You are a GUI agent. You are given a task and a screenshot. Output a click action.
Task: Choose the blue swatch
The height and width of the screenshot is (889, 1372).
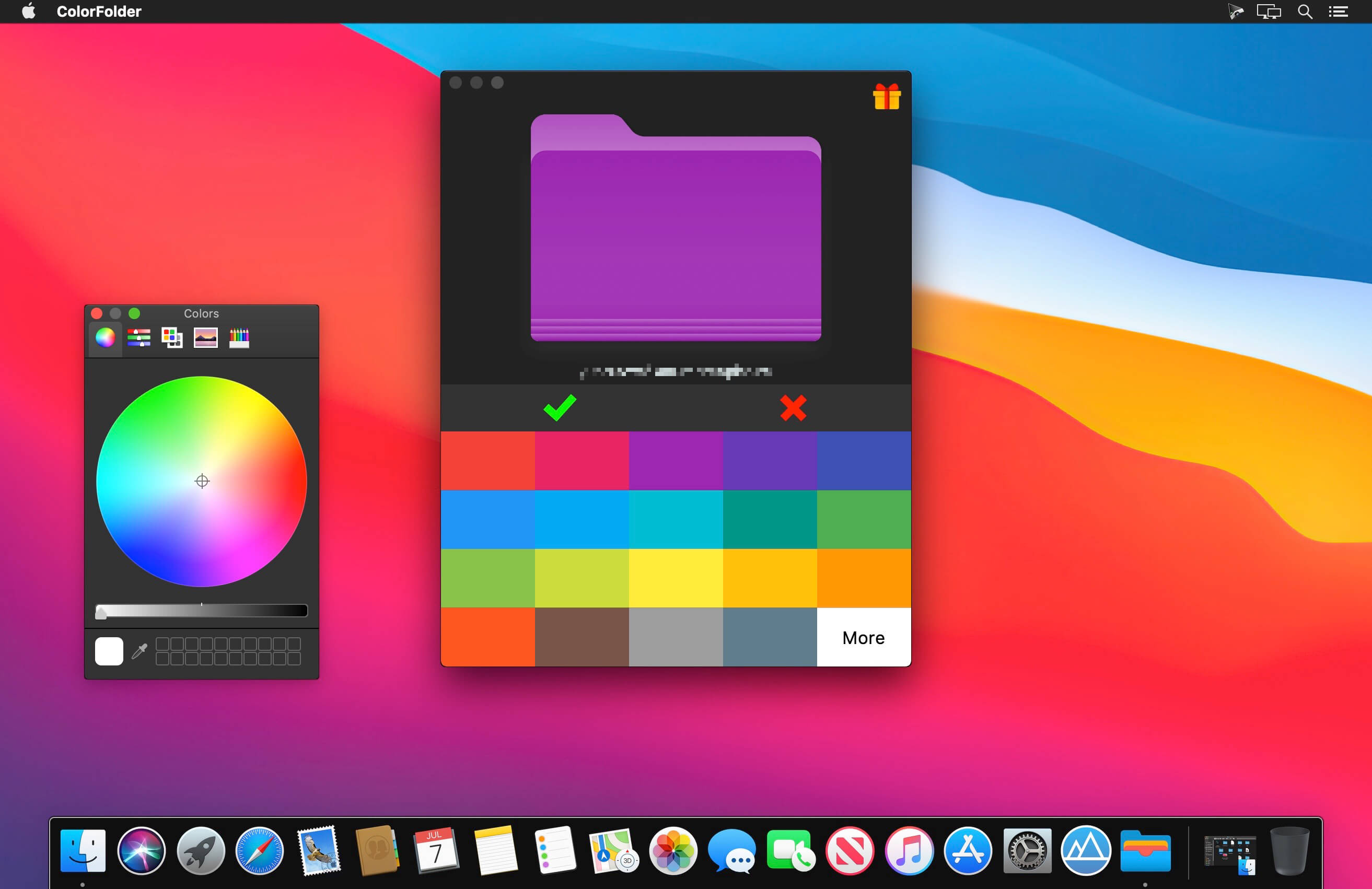click(487, 520)
